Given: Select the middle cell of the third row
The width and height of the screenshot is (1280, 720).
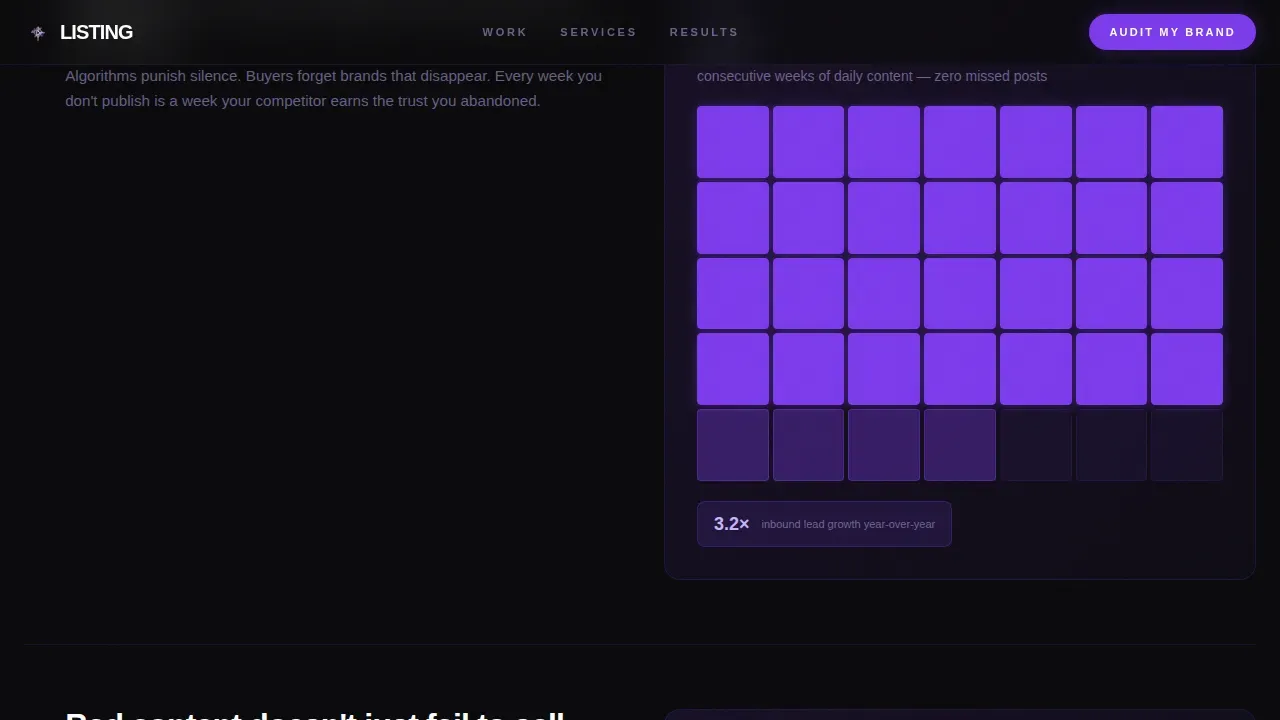Looking at the screenshot, I should [960, 293].
